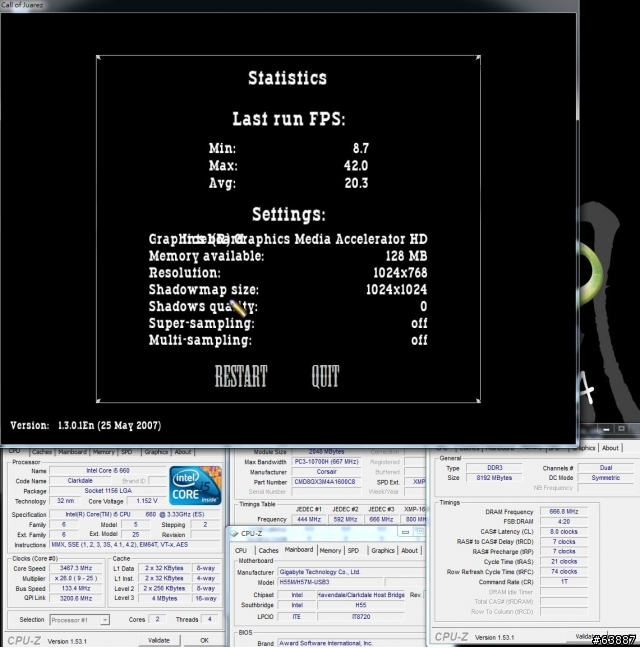This screenshot has height=648, width=640.
Task: Click motherboard Manufacturer 'Gigabyte Technology Co., Ltd.'
Action: (x=351, y=572)
